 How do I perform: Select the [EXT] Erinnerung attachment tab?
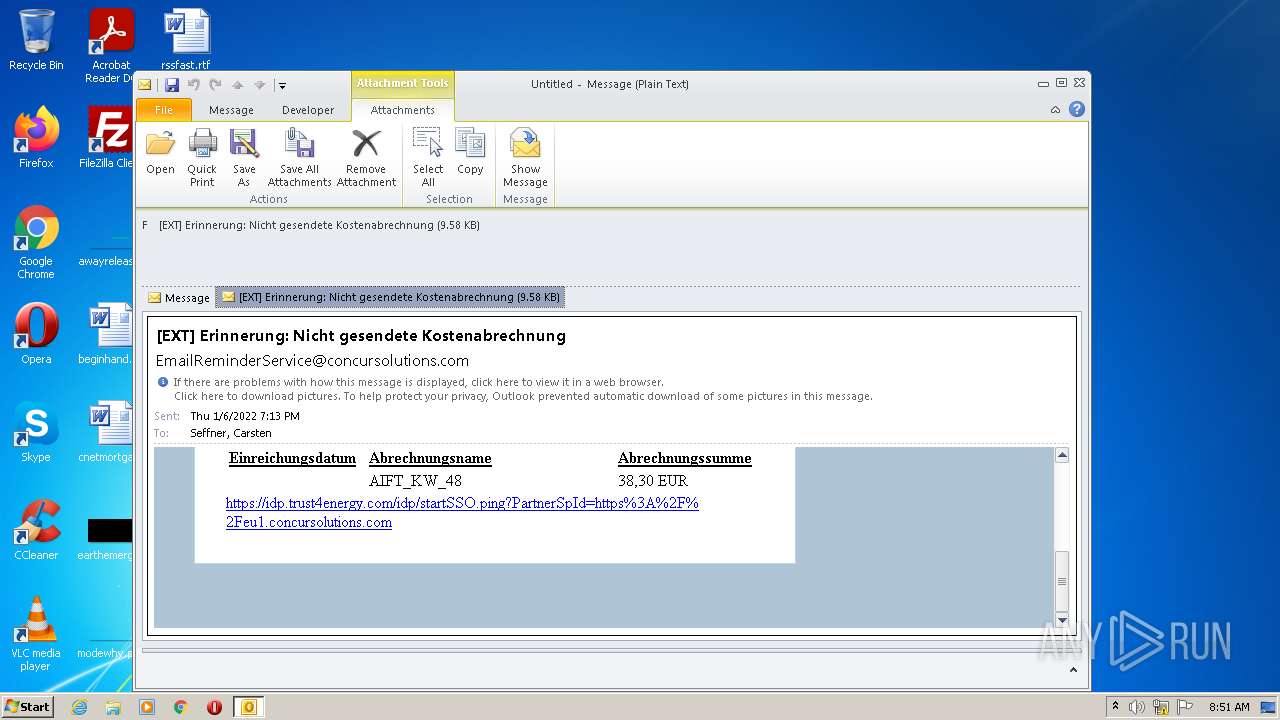(x=390, y=297)
